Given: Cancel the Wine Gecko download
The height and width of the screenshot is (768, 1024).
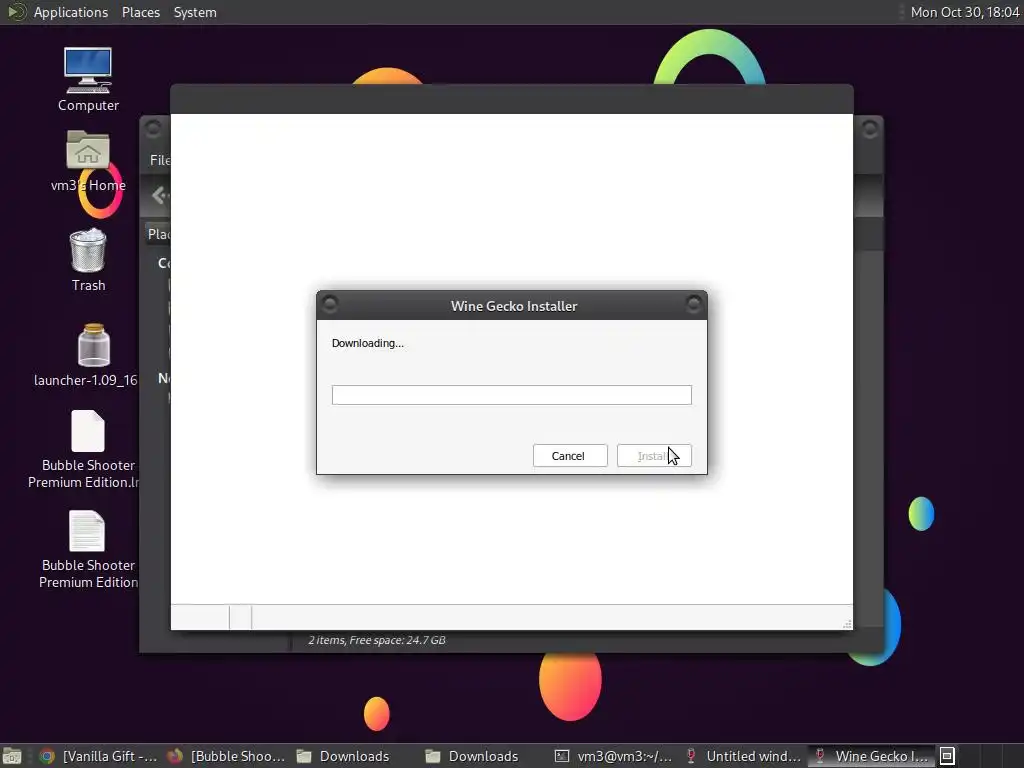Looking at the screenshot, I should (569, 456).
